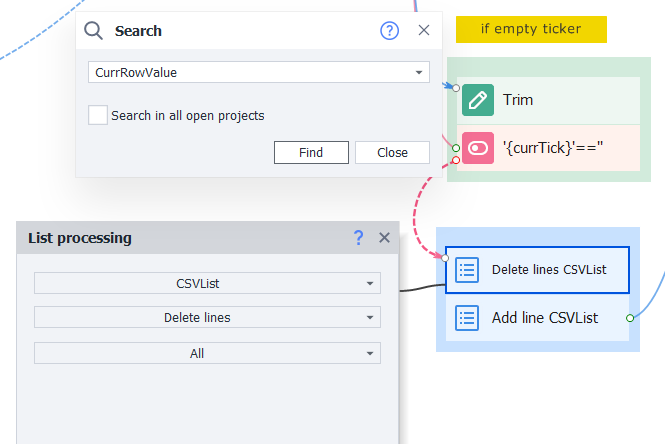Click the Find button

[311, 153]
